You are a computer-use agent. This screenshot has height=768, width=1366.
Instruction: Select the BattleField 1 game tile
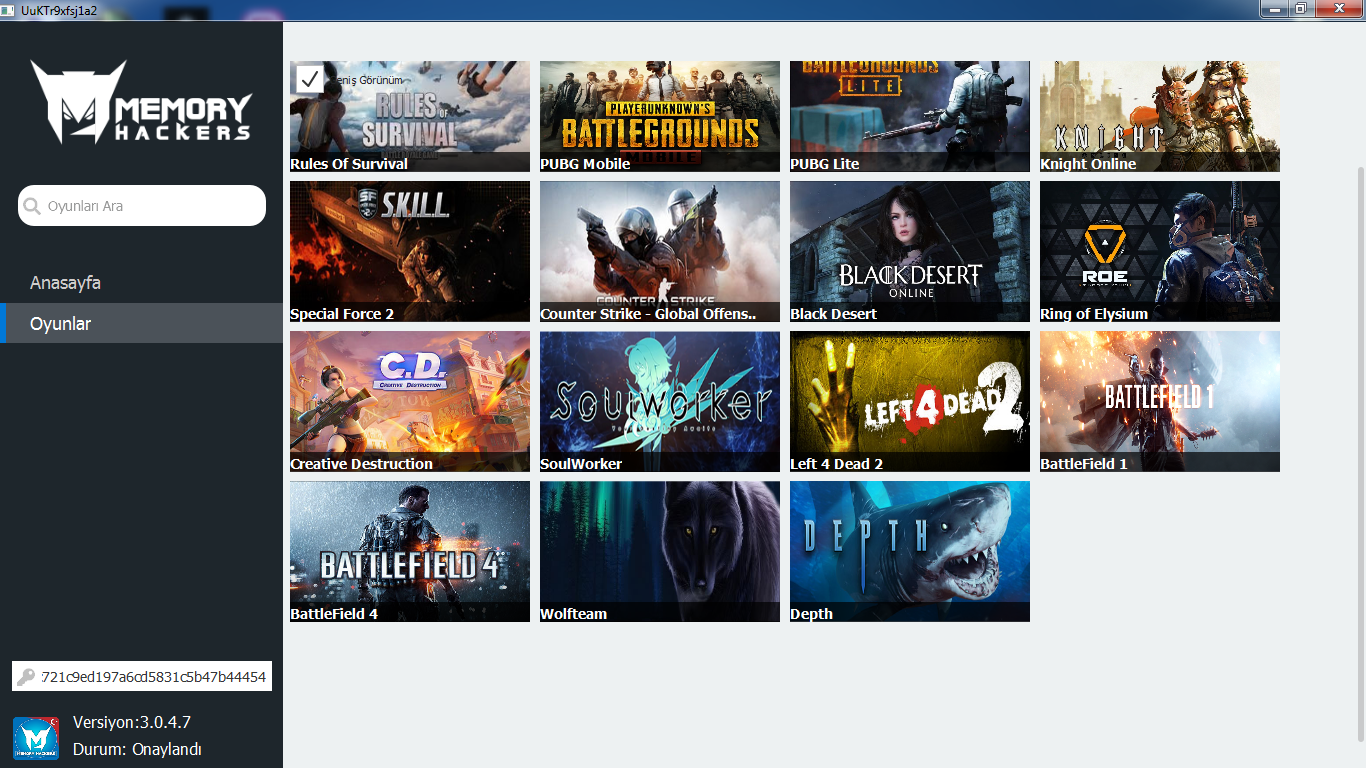coord(1160,401)
